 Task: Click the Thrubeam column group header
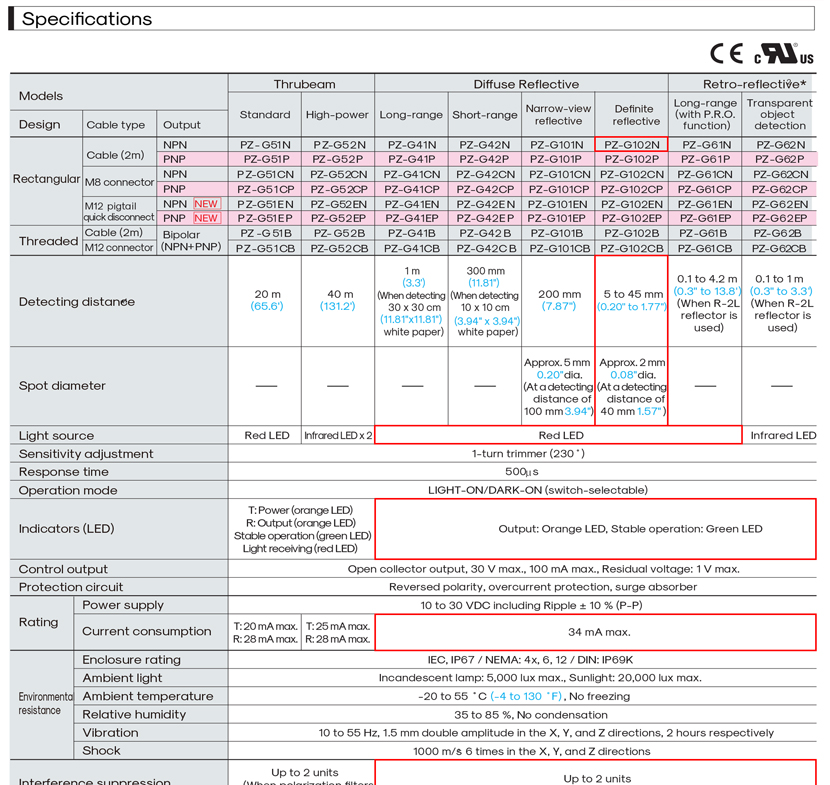coord(304,84)
